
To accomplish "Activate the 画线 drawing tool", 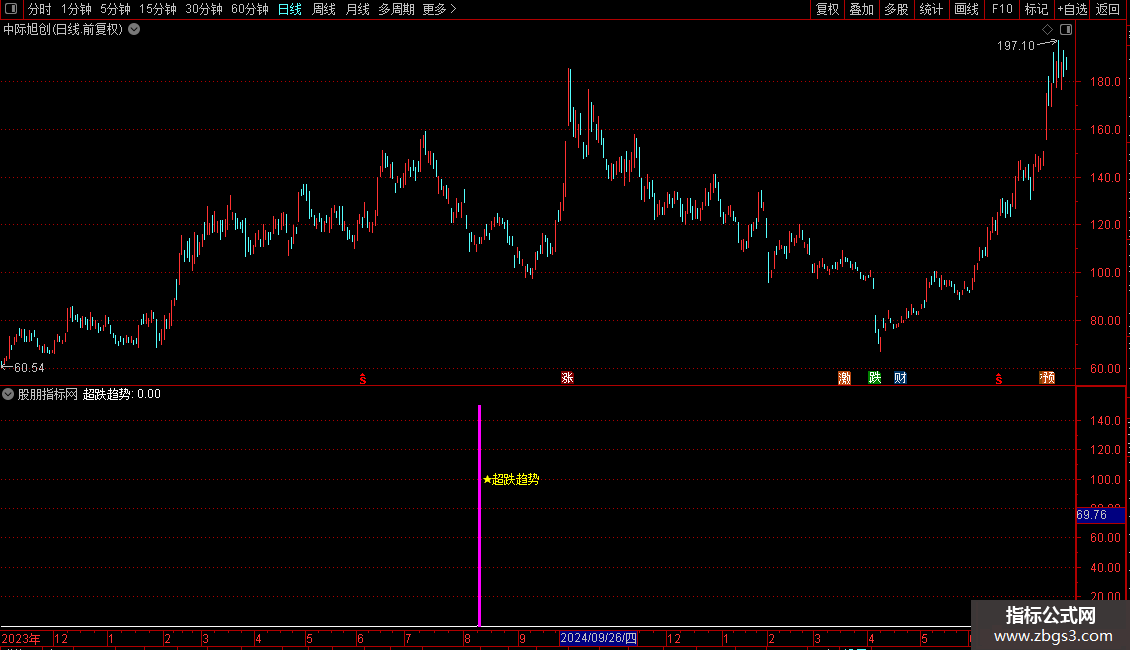I will [966, 9].
